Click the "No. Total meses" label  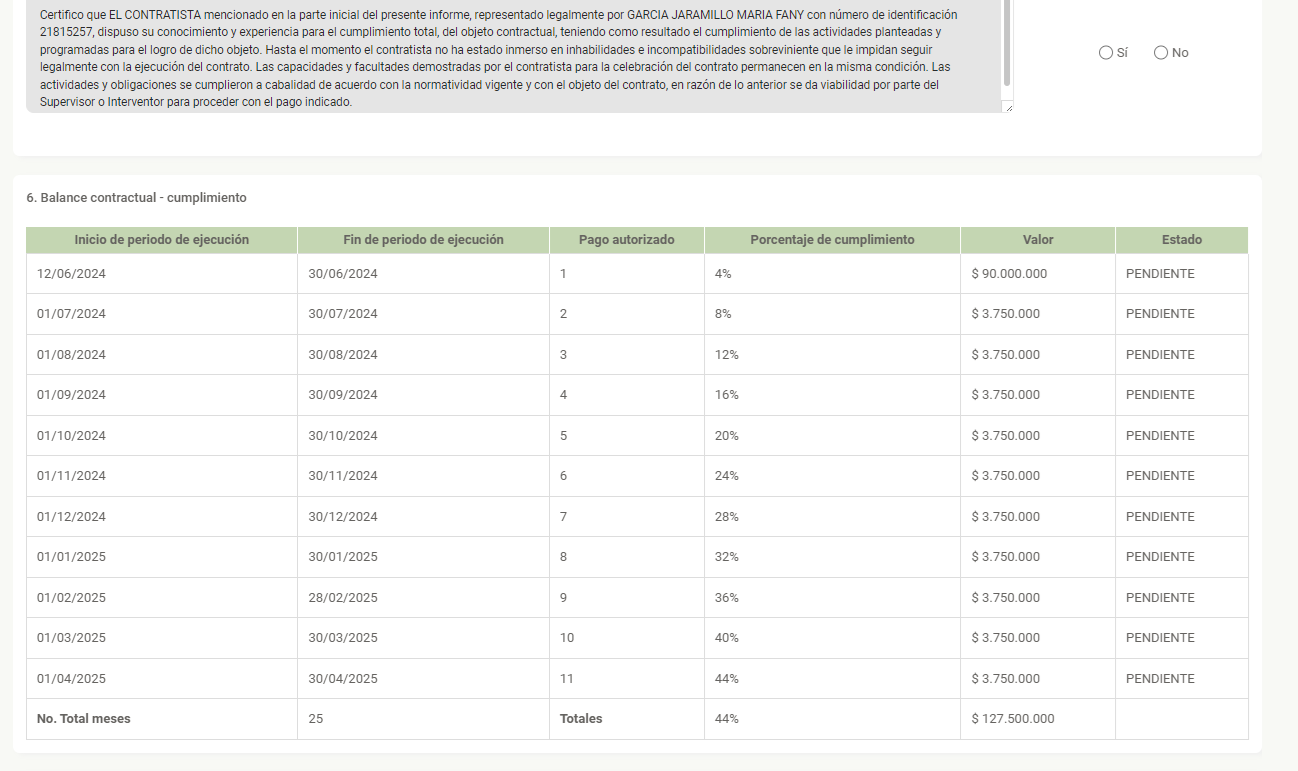pyautogui.click(x=84, y=719)
